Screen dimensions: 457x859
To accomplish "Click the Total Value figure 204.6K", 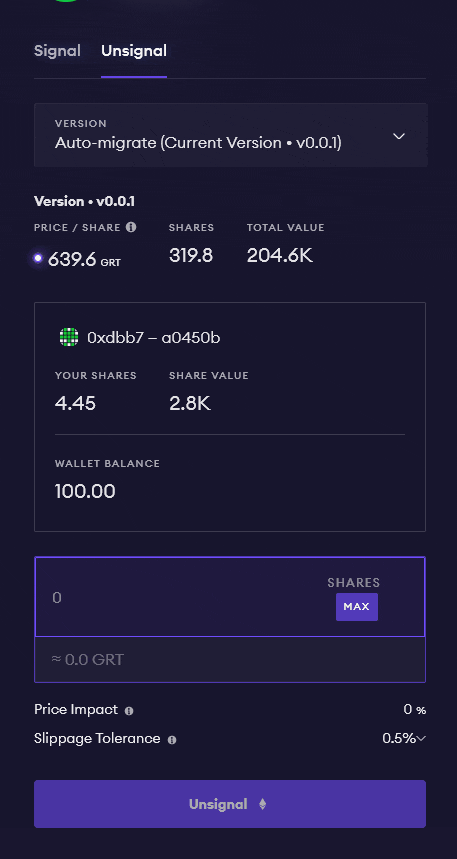I will click(279, 256).
